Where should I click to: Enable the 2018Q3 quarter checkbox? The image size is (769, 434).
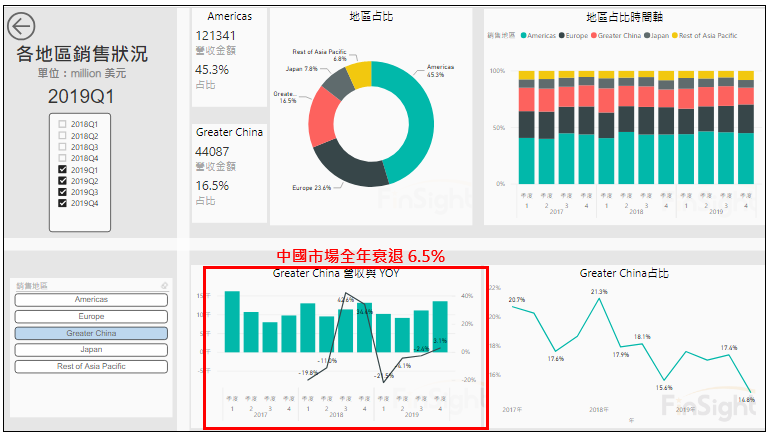[x=64, y=147]
